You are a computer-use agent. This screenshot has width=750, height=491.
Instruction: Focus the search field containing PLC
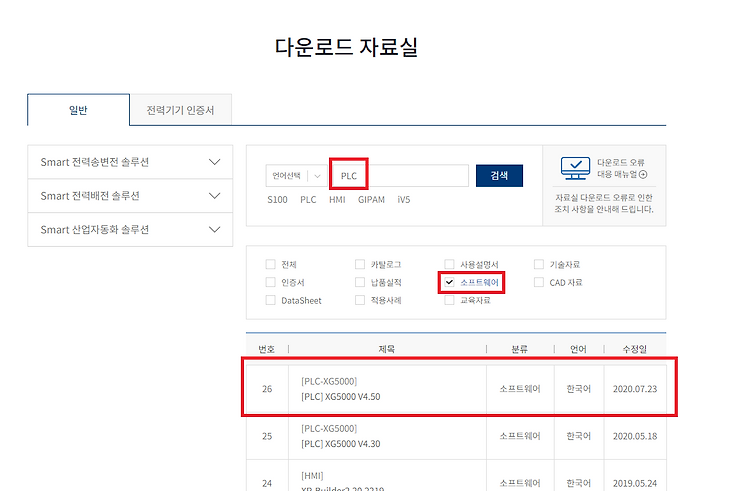pyautogui.click(x=400, y=176)
